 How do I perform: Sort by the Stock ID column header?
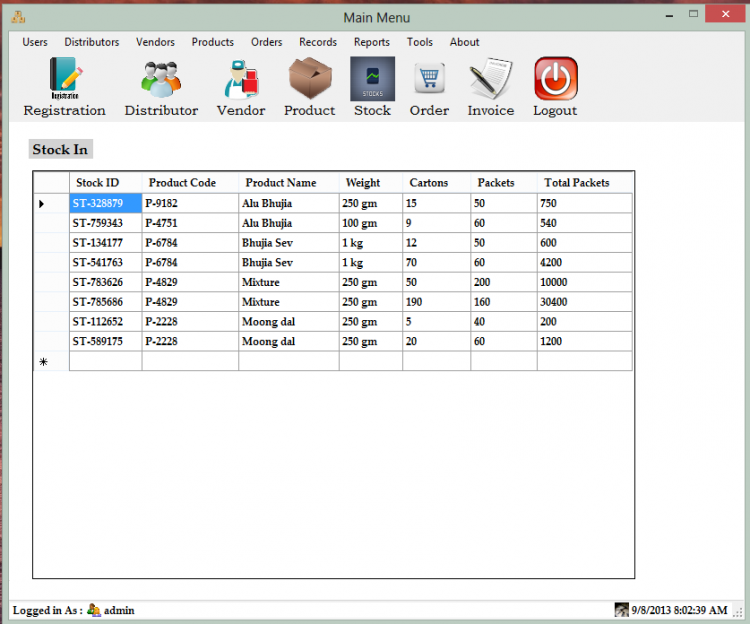pyautogui.click(x=98, y=183)
